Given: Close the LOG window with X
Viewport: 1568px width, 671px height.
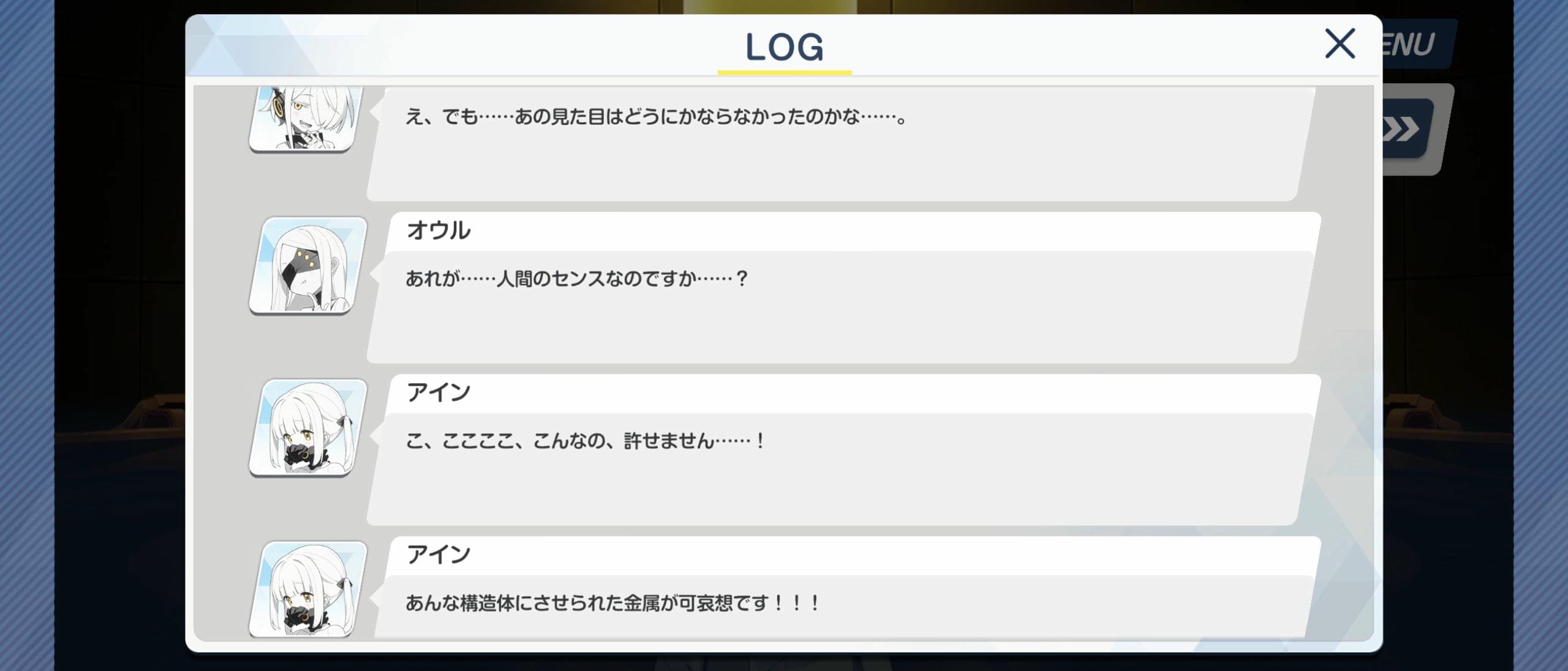Looking at the screenshot, I should tap(1340, 43).
